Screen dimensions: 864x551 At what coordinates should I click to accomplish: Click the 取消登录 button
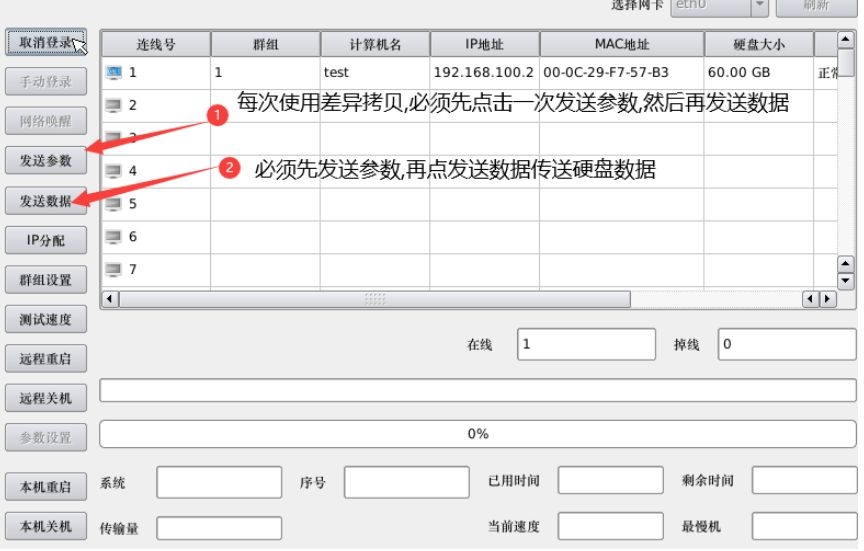click(45, 42)
